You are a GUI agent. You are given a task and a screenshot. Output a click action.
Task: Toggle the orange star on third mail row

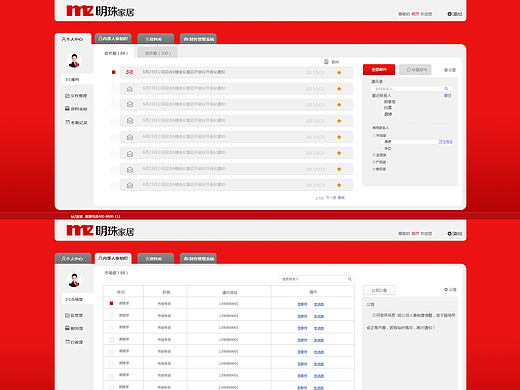[x=339, y=105]
